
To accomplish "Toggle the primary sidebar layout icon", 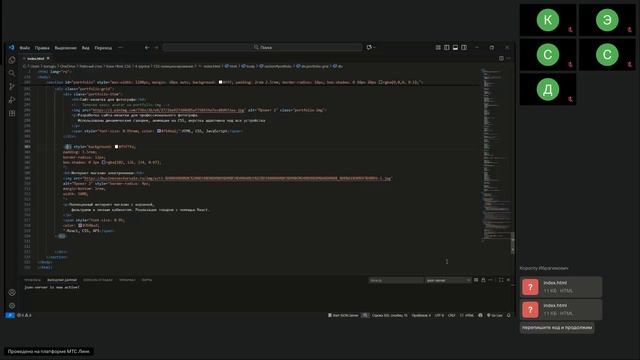I will point(447,47).
